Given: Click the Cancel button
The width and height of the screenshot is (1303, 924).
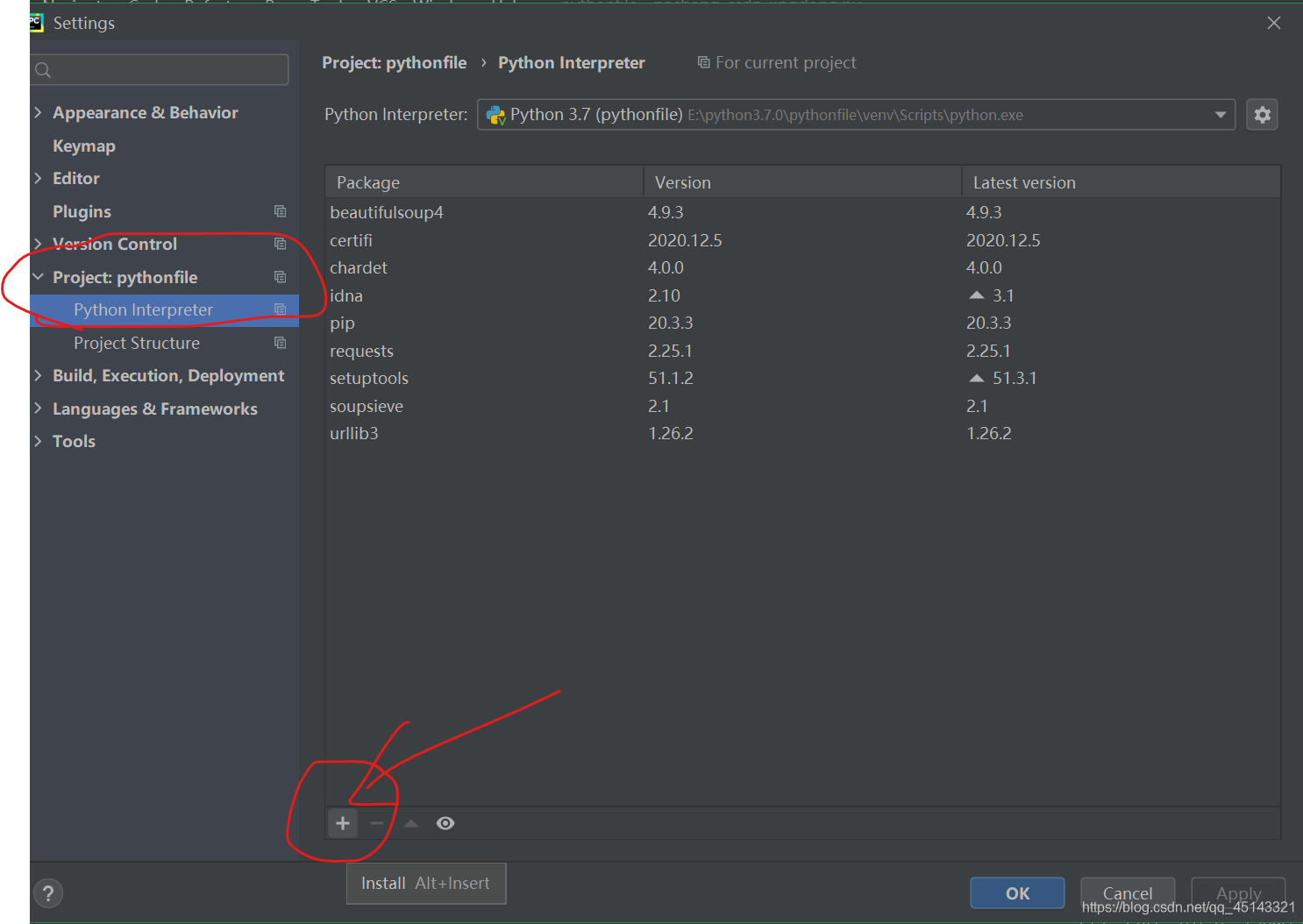Looking at the screenshot, I should pyautogui.click(x=1128, y=893).
